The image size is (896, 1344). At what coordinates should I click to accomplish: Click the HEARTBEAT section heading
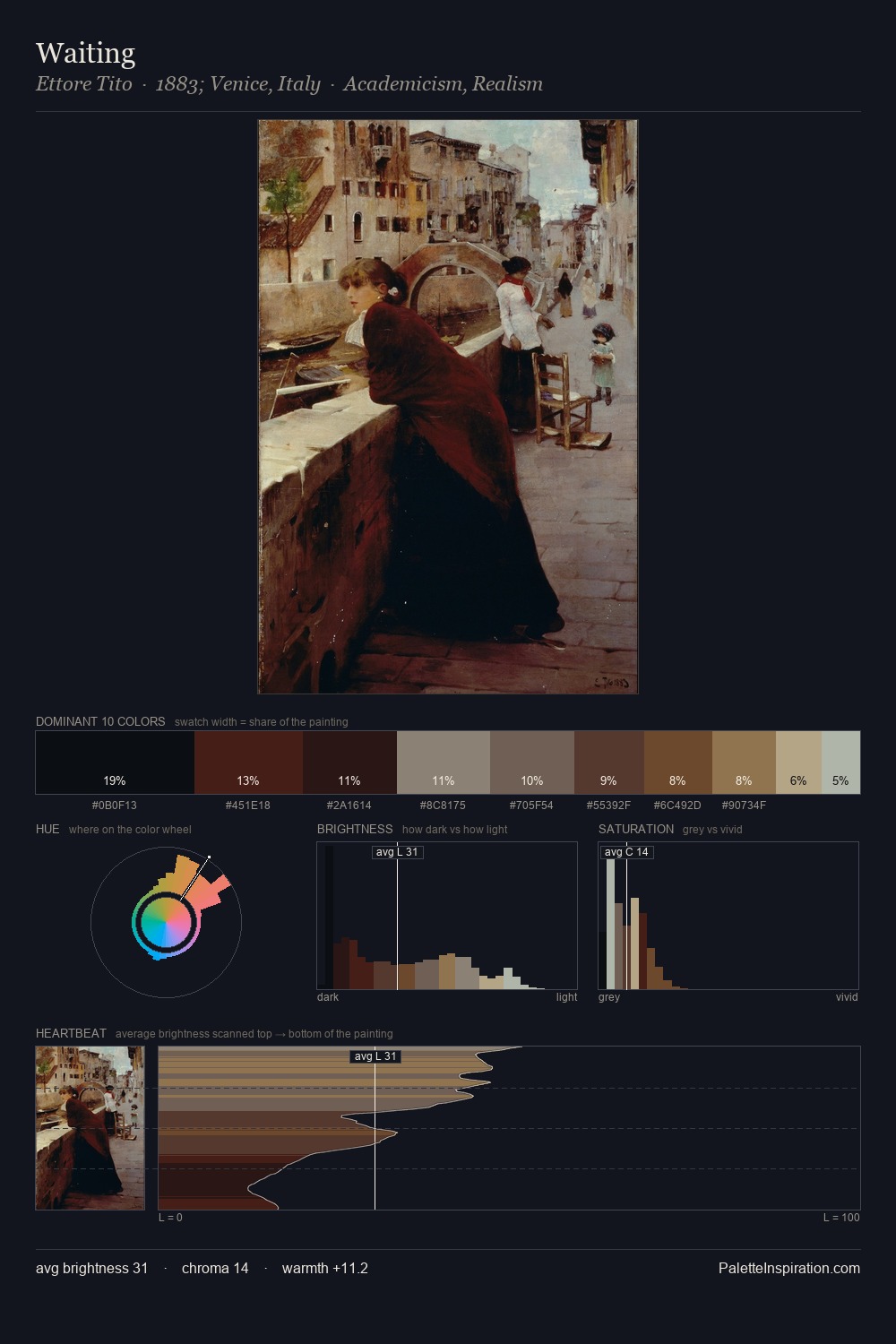pyautogui.click(x=71, y=1033)
